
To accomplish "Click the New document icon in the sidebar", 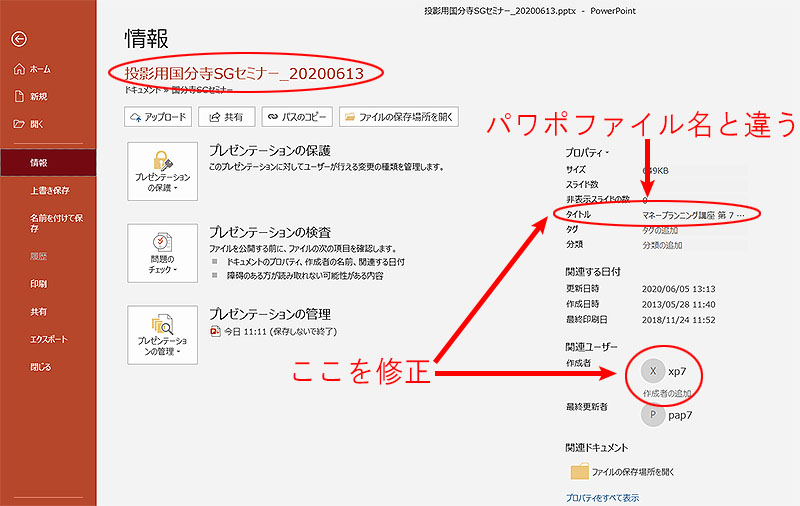I will click(19, 96).
